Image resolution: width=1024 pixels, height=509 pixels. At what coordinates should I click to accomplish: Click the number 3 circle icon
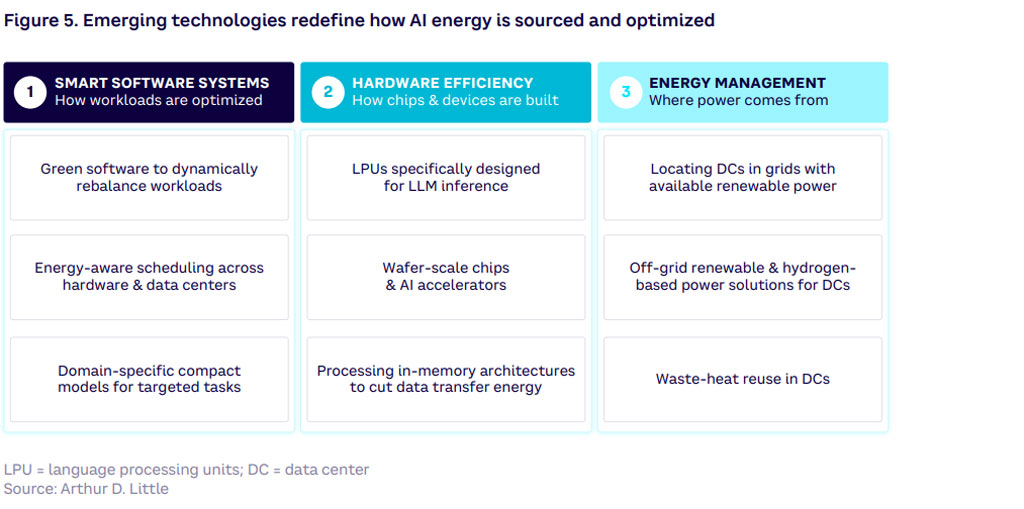click(x=625, y=92)
